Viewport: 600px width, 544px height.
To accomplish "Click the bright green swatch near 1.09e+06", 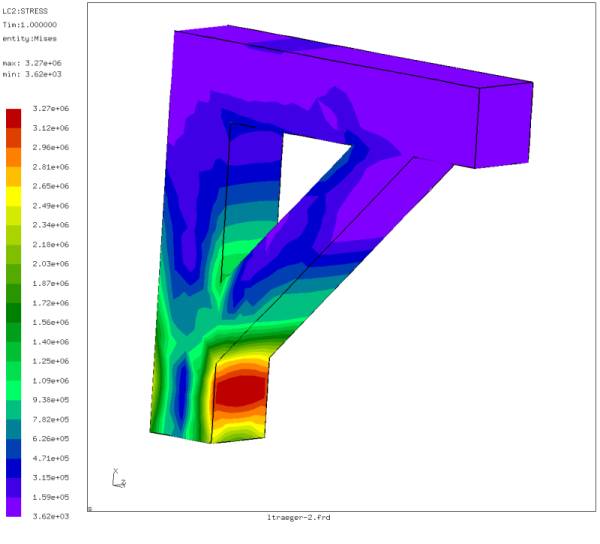I will [15, 371].
